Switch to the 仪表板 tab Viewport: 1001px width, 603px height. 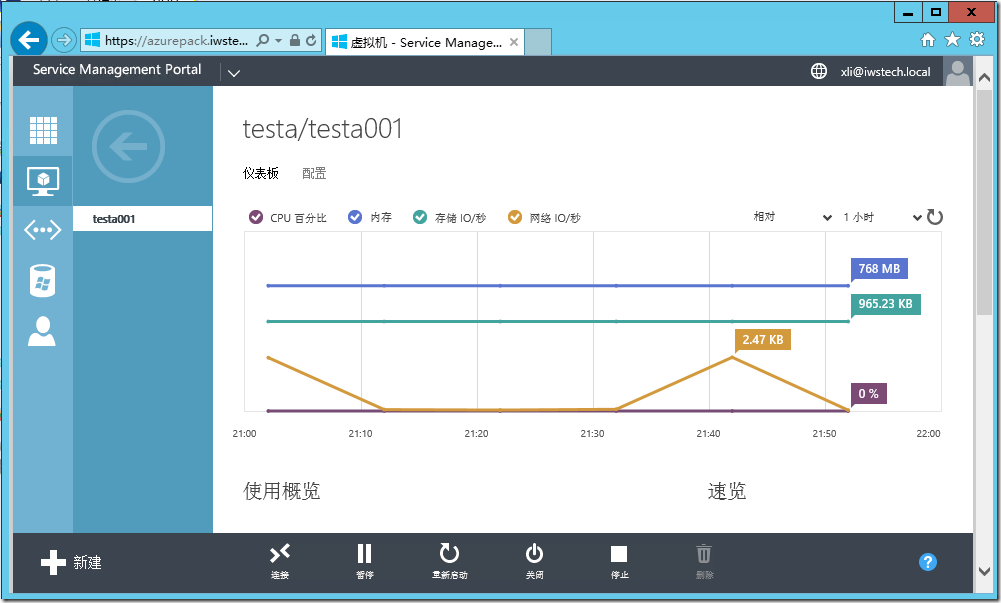pos(260,173)
